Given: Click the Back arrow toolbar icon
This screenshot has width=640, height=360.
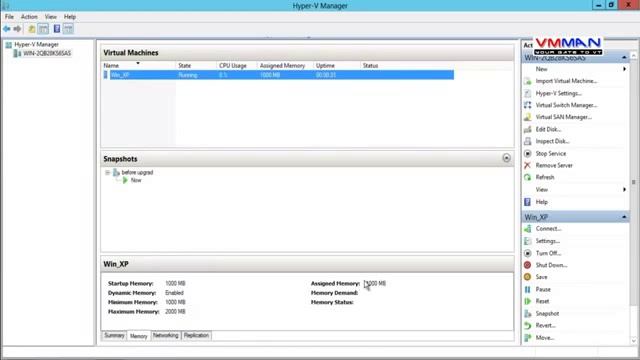Looking at the screenshot, I should click(x=7, y=29).
